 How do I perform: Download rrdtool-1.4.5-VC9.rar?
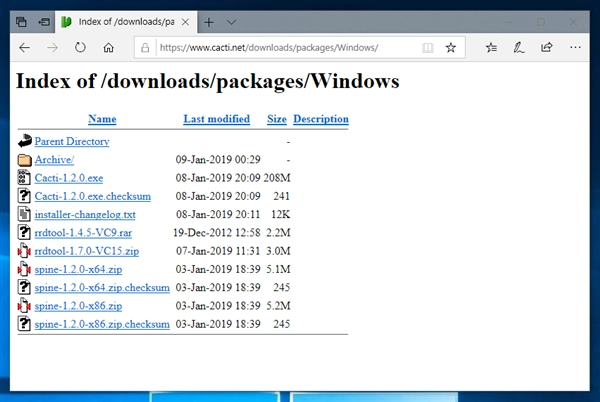pos(83,233)
